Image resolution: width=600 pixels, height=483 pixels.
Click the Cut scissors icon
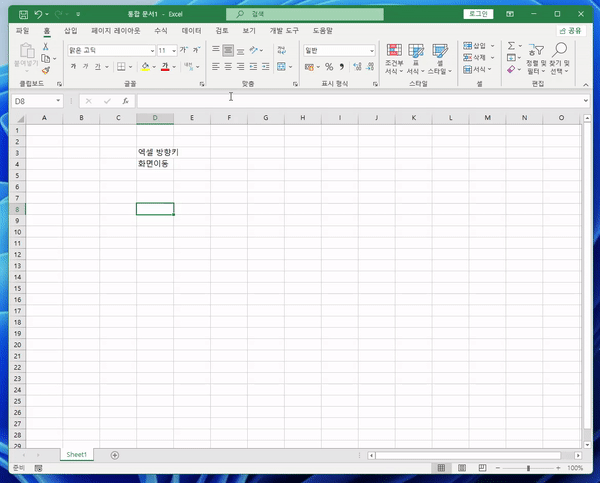[x=46, y=47]
